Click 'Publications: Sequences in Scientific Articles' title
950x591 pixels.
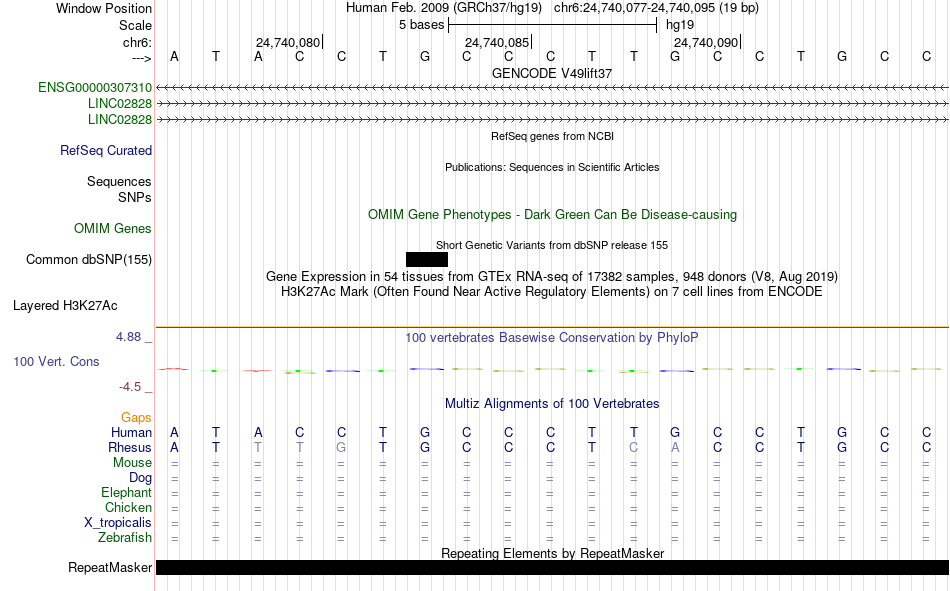pyautogui.click(x=552, y=167)
